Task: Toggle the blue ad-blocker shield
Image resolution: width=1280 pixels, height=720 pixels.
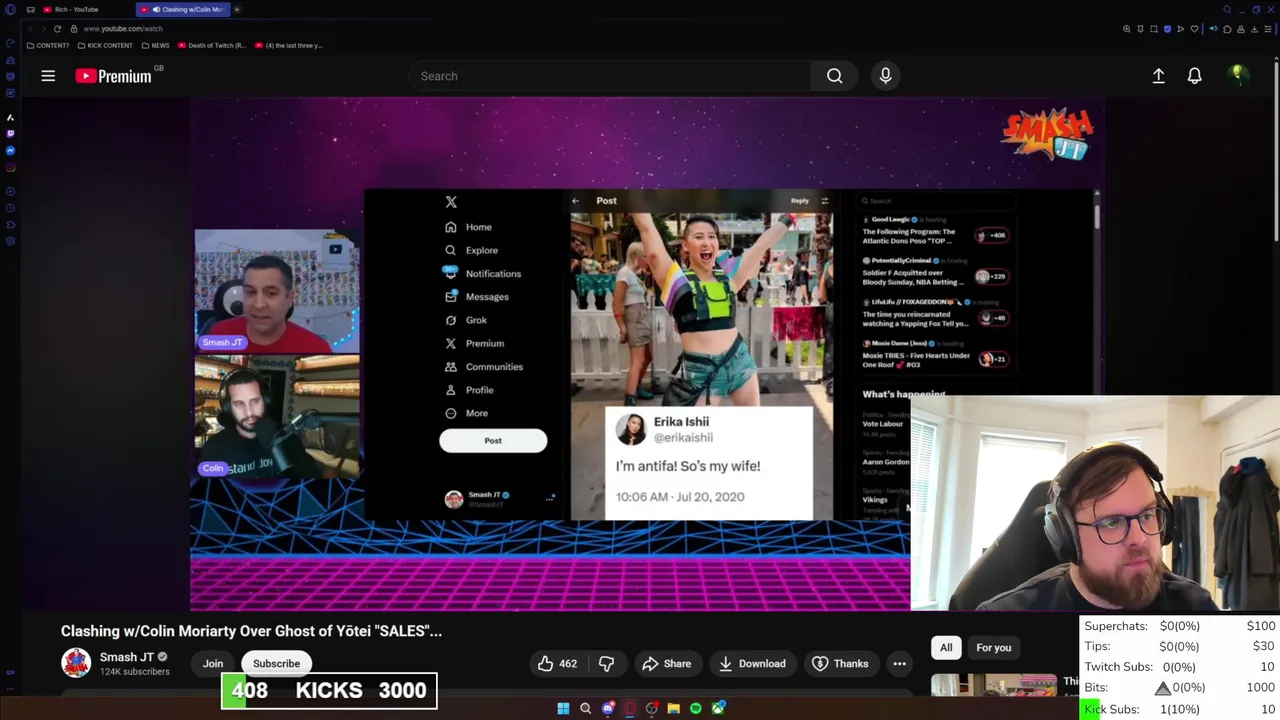Action: [1167, 29]
